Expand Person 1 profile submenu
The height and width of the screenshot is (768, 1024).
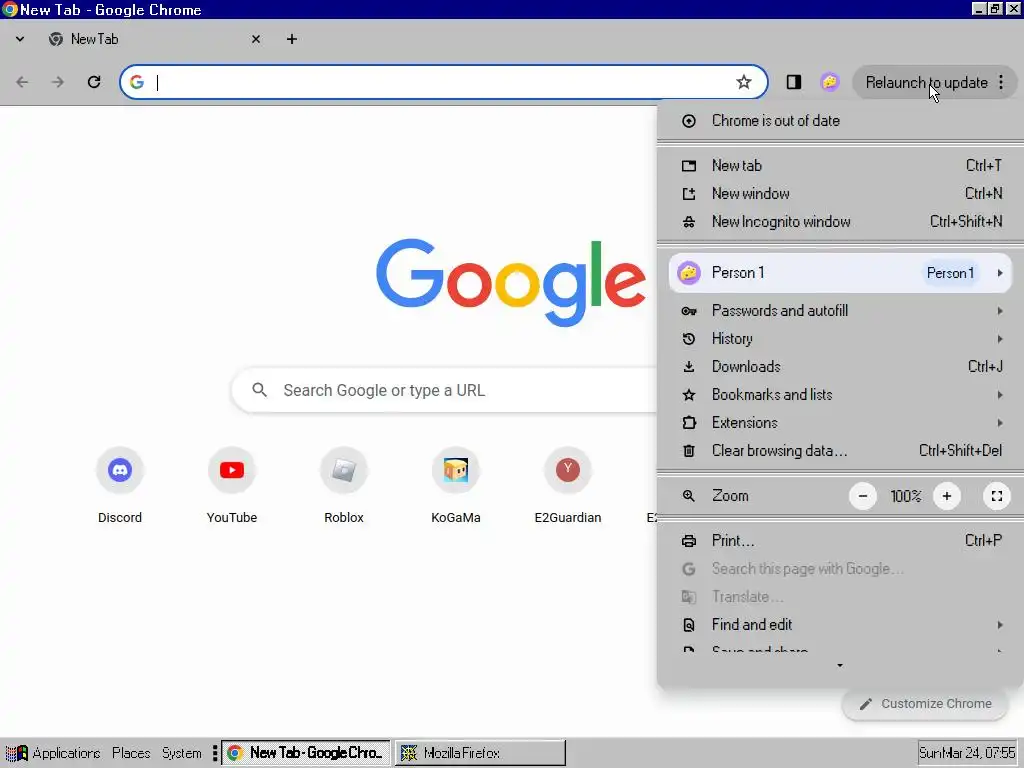coord(840,272)
